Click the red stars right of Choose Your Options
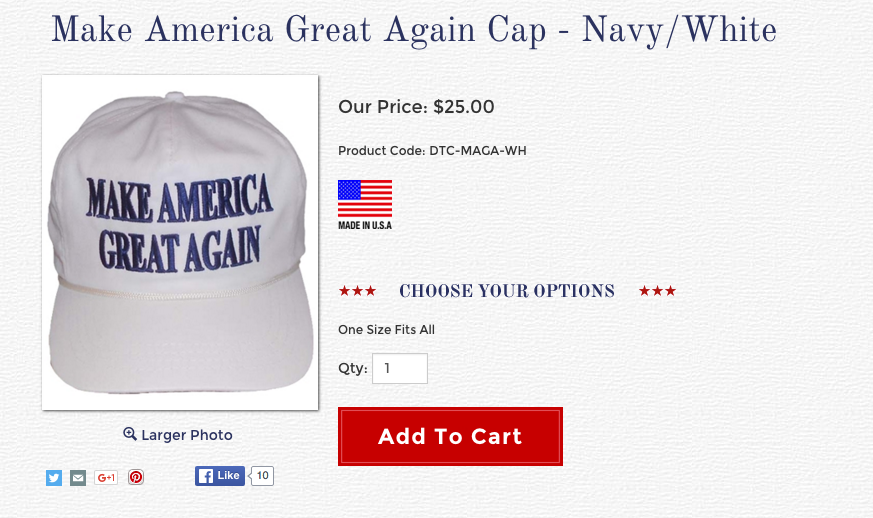The image size is (873, 518). [657, 291]
